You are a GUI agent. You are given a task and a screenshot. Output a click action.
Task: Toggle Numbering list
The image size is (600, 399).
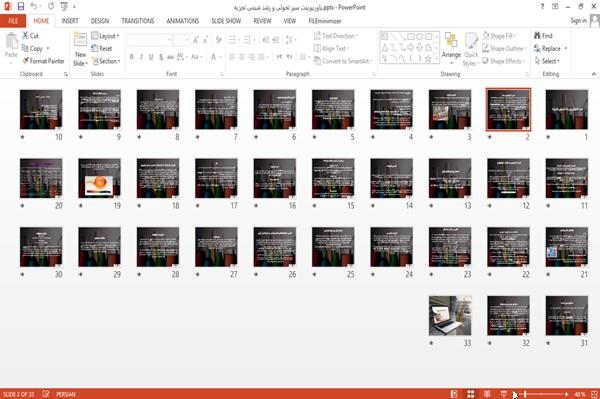pos(248,40)
